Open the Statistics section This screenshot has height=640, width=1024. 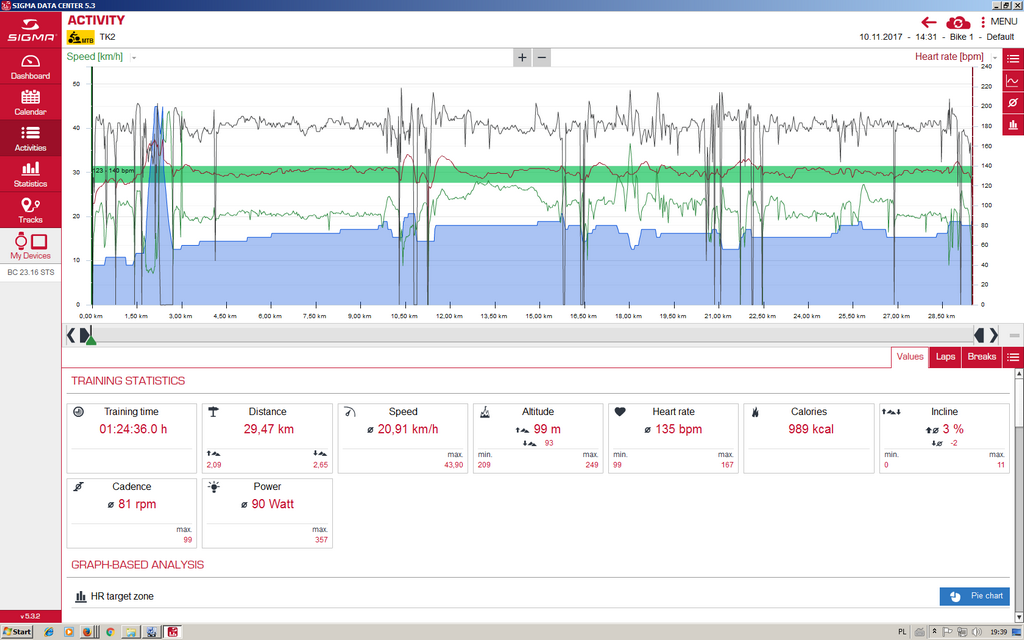[30, 174]
